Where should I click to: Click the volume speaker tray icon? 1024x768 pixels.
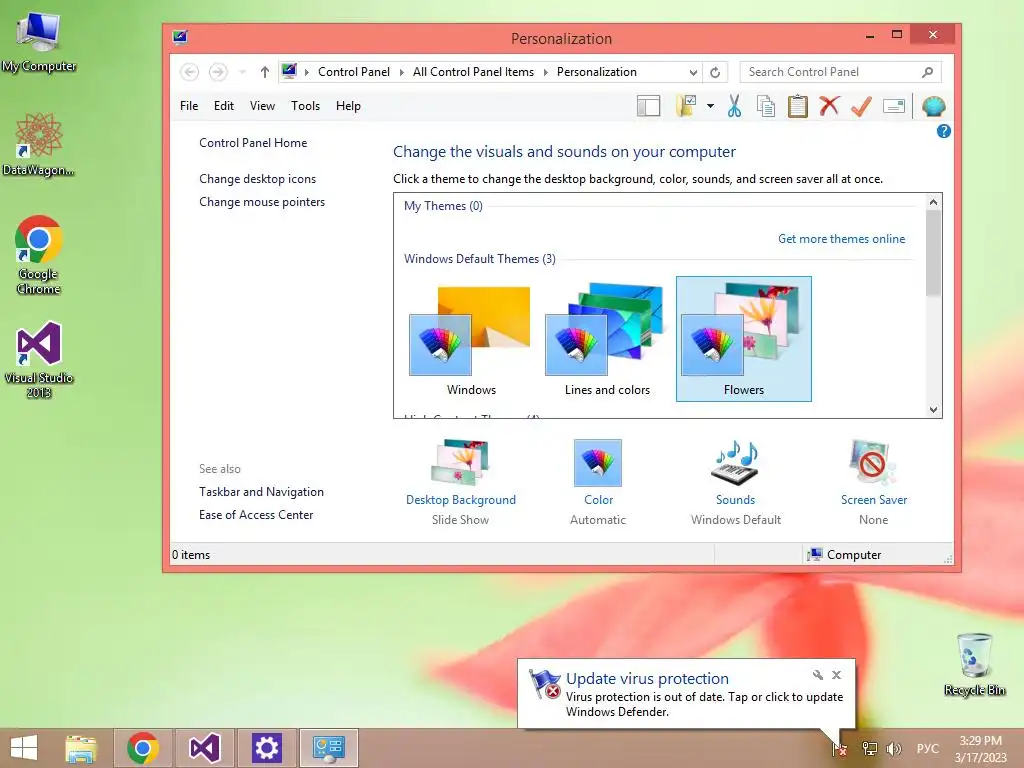(x=894, y=748)
